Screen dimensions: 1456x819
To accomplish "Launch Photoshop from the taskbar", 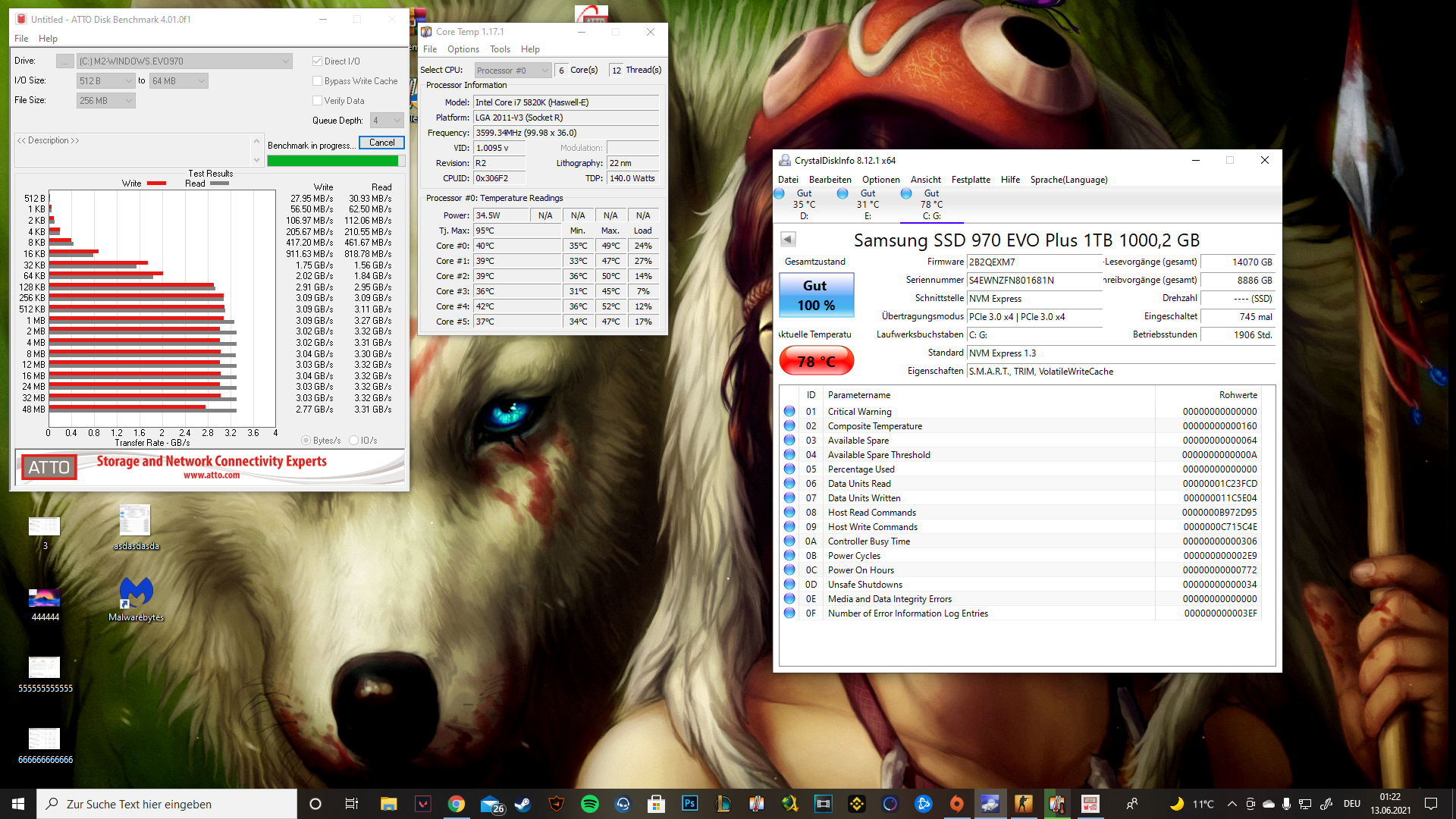I will coord(689,804).
